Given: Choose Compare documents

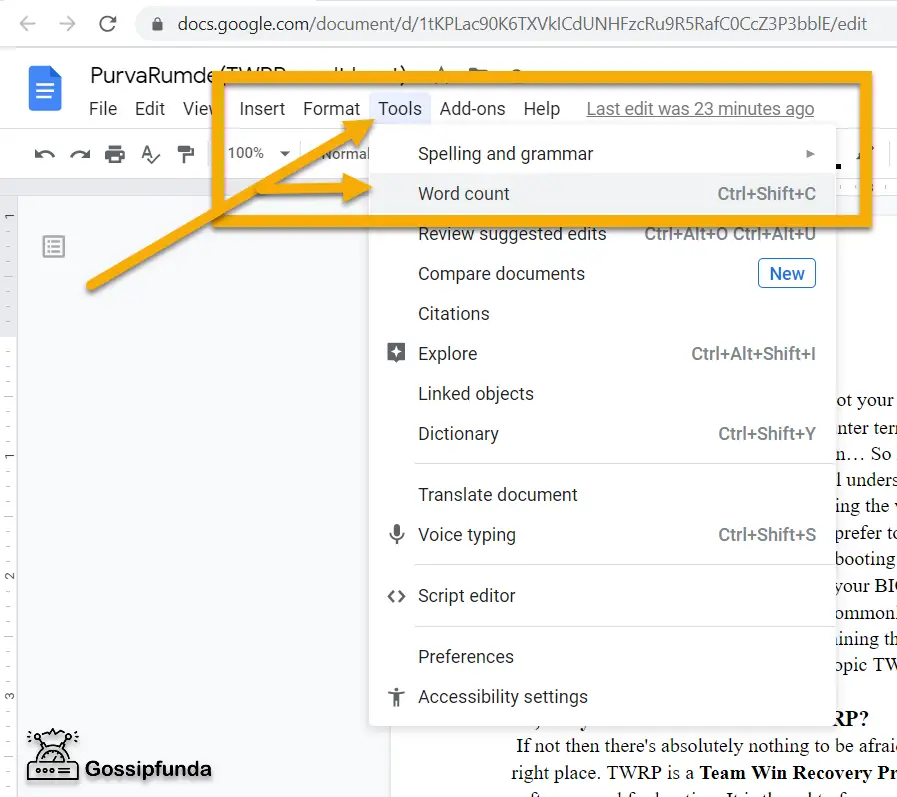Looking at the screenshot, I should (603, 273).
